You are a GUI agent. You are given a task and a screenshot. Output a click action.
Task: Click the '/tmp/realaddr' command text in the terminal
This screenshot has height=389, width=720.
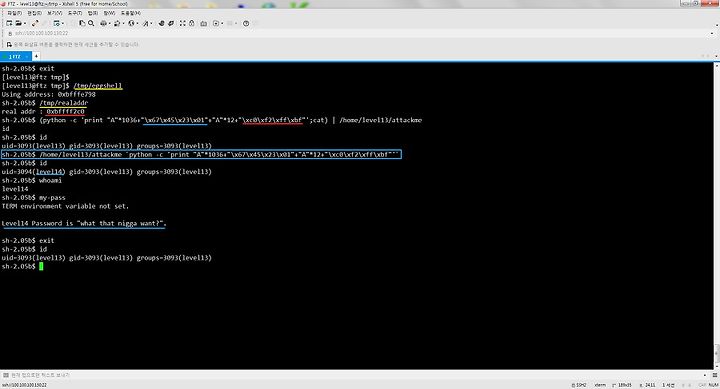pyautogui.click(x=63, y=103)
